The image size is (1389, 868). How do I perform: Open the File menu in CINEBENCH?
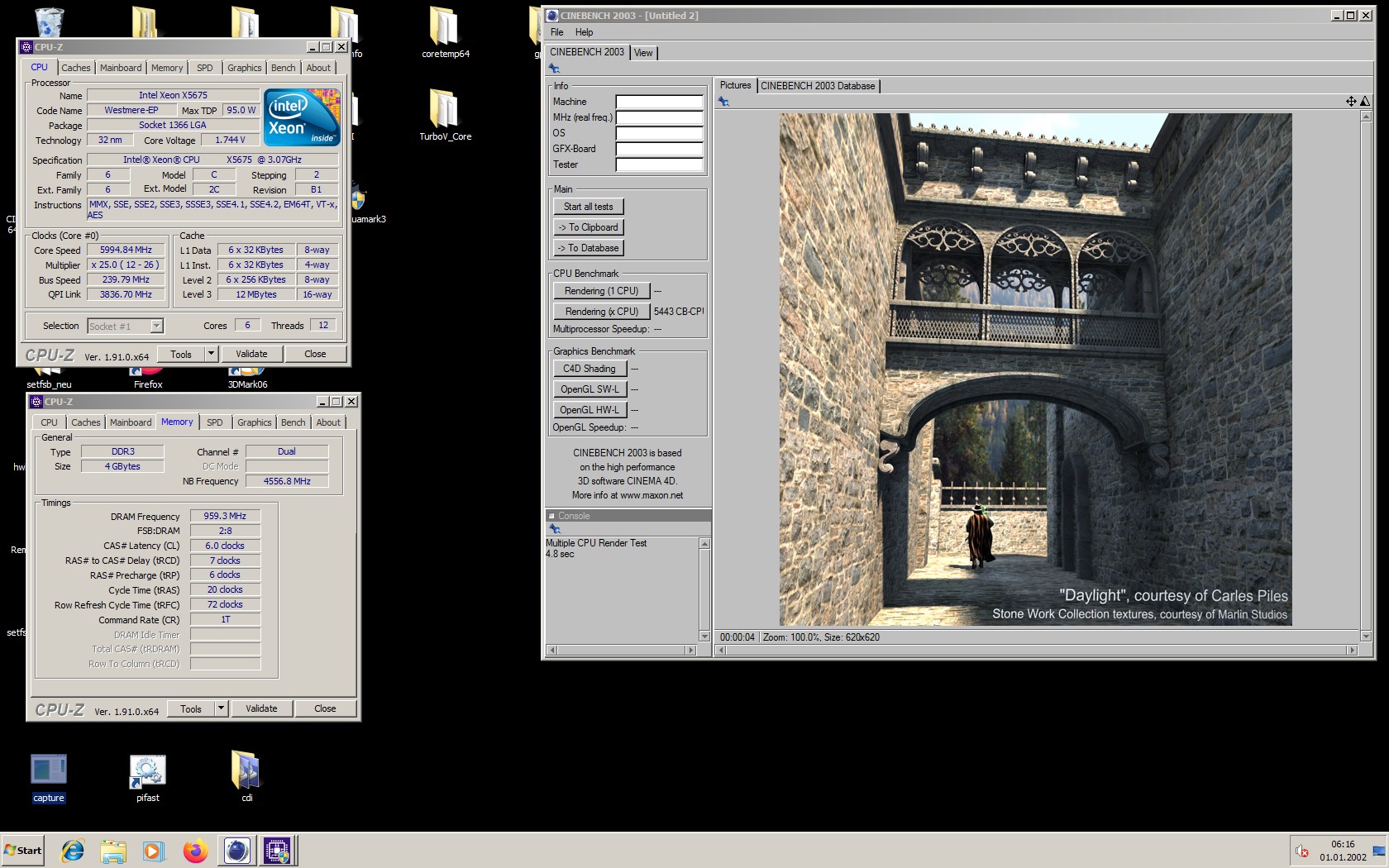coord(556,32)
